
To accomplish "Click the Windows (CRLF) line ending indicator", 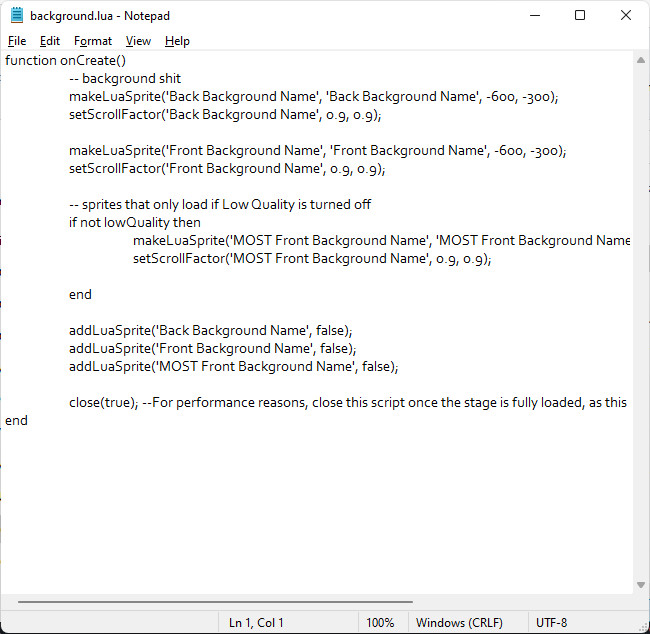I will click(459, 622).
